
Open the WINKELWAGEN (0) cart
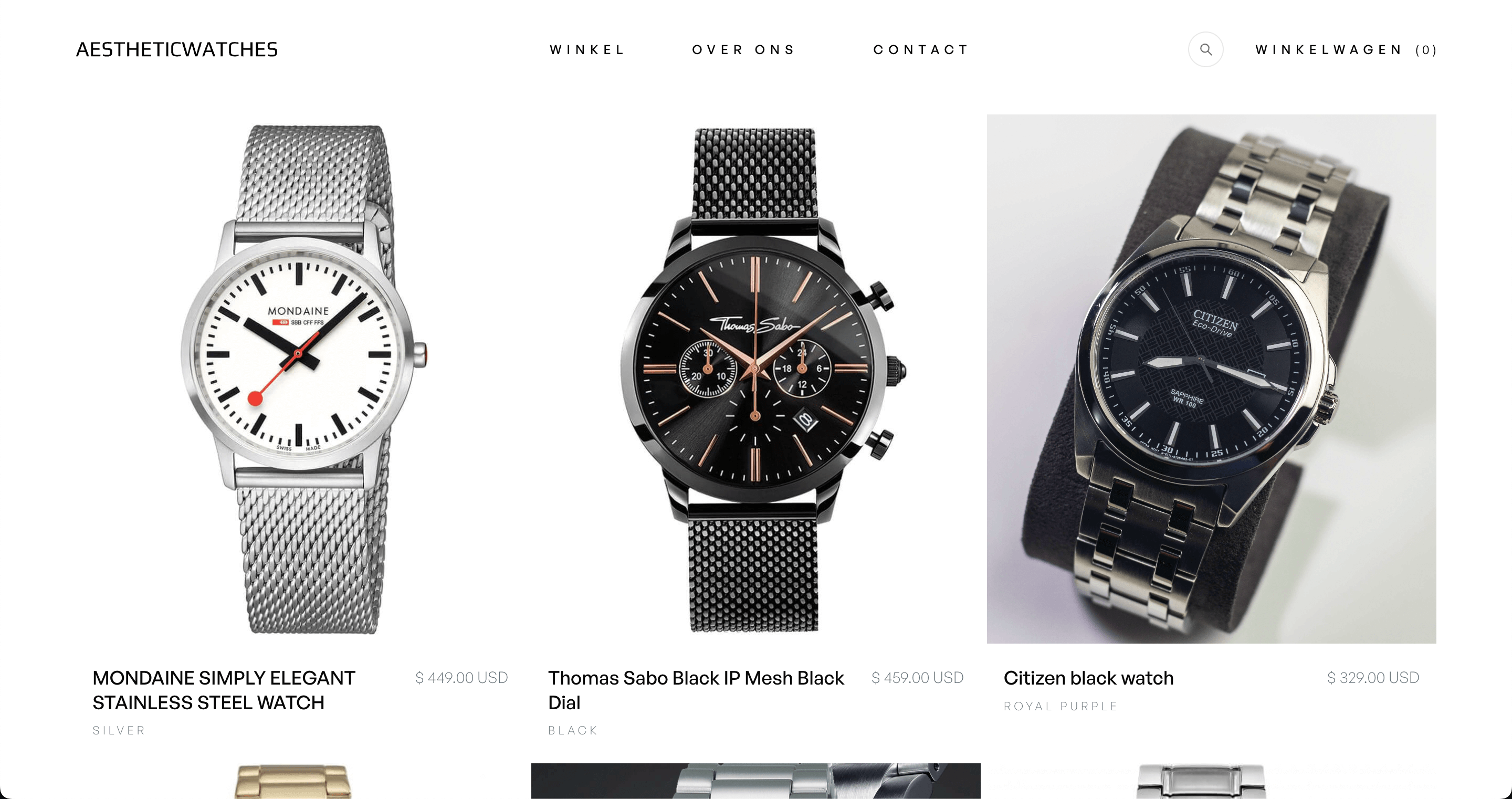1346,50
